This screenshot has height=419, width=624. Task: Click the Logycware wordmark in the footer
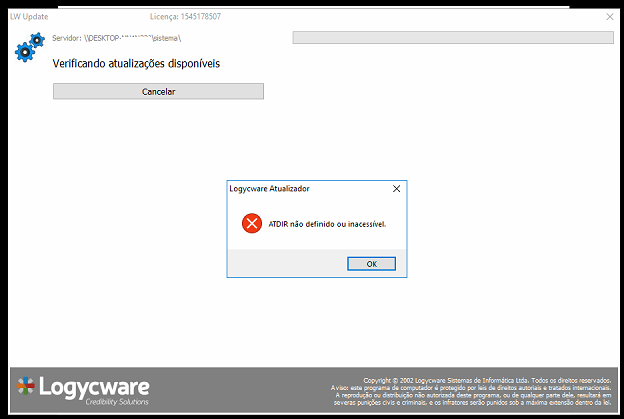pos(94,385)
